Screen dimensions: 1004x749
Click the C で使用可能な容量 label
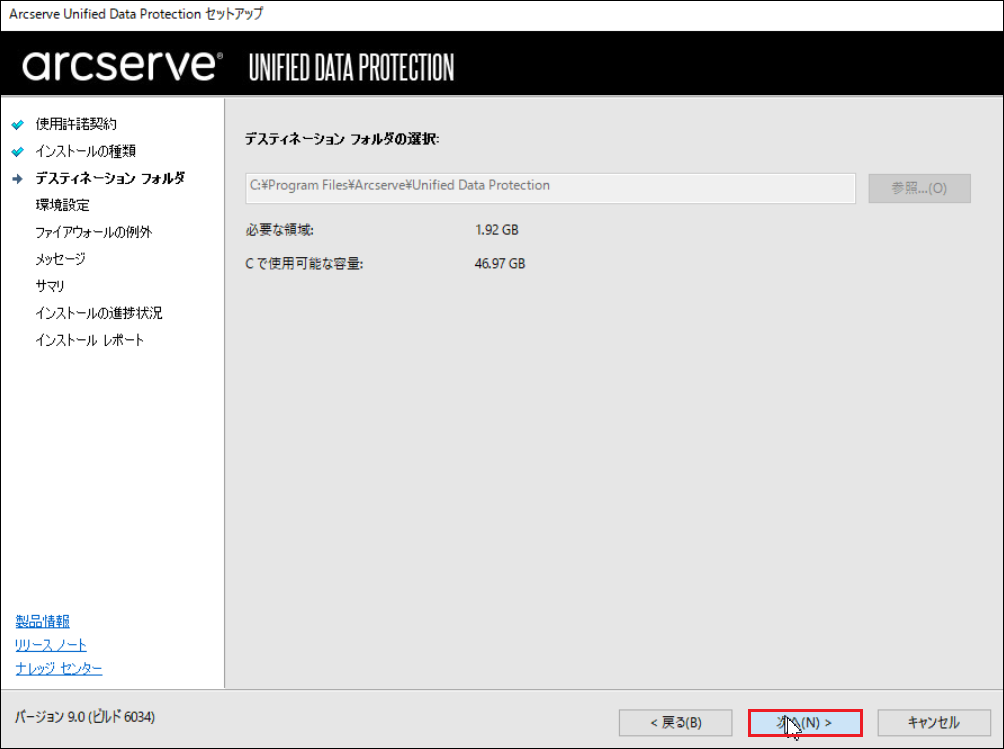(304, 263)
